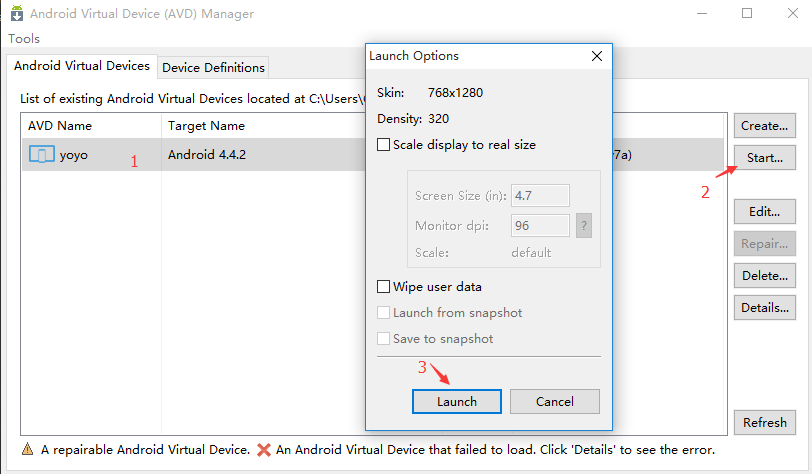Click the Target Name column header
812x474 pixels.
[264, 126]
